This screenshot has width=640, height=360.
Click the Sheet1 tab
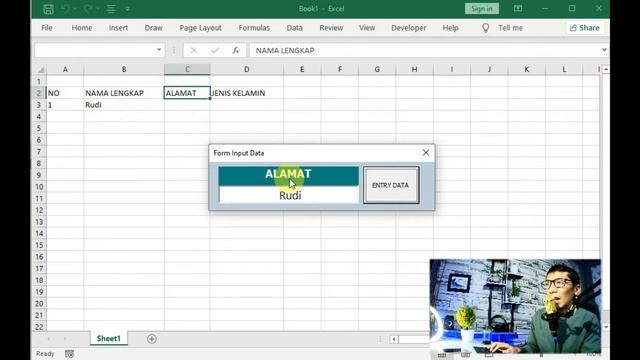point(109,338)
